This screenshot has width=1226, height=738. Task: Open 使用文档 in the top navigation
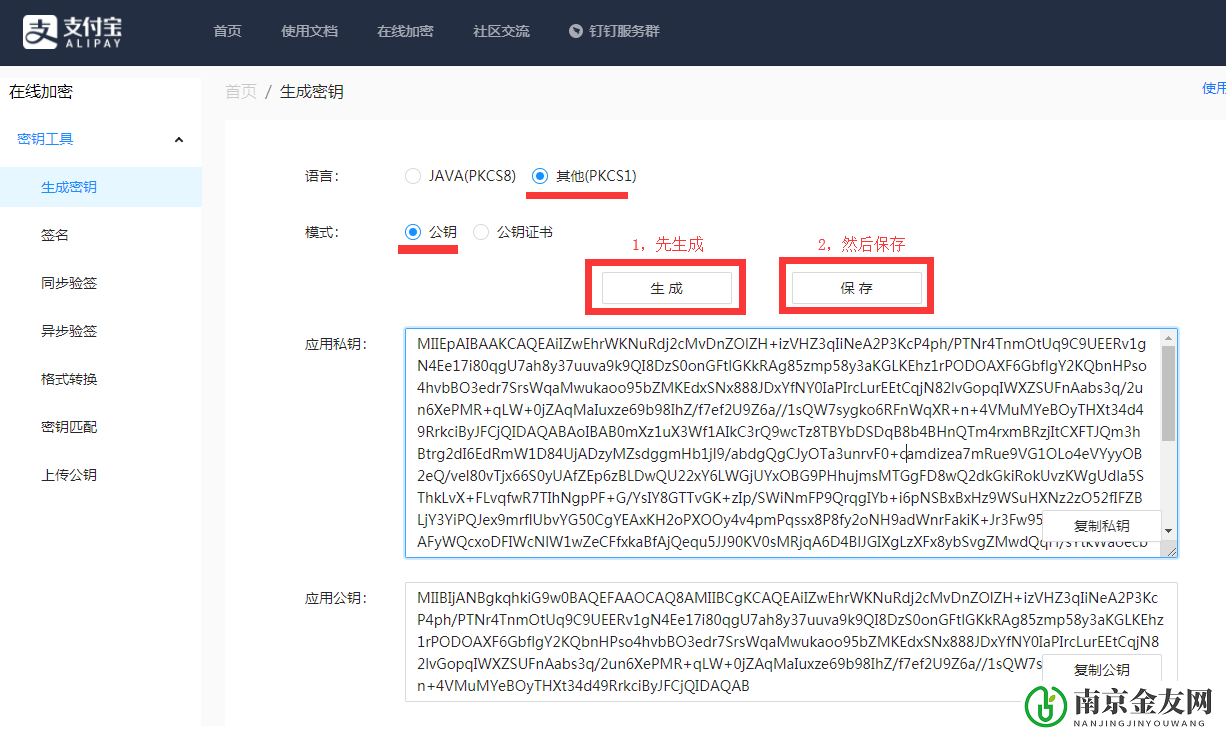(309, 31)
